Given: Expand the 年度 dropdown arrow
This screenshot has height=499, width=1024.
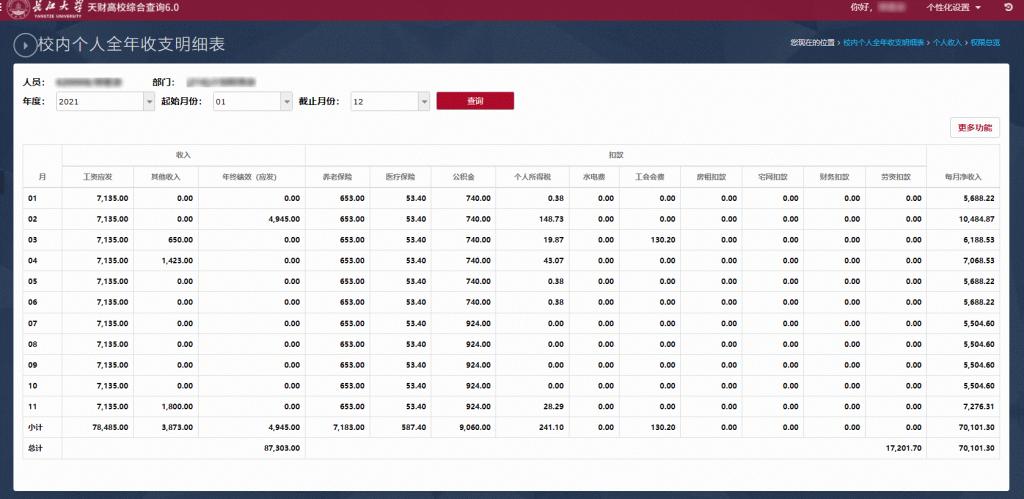Looking at the screenshot, I should click(150, 102).
